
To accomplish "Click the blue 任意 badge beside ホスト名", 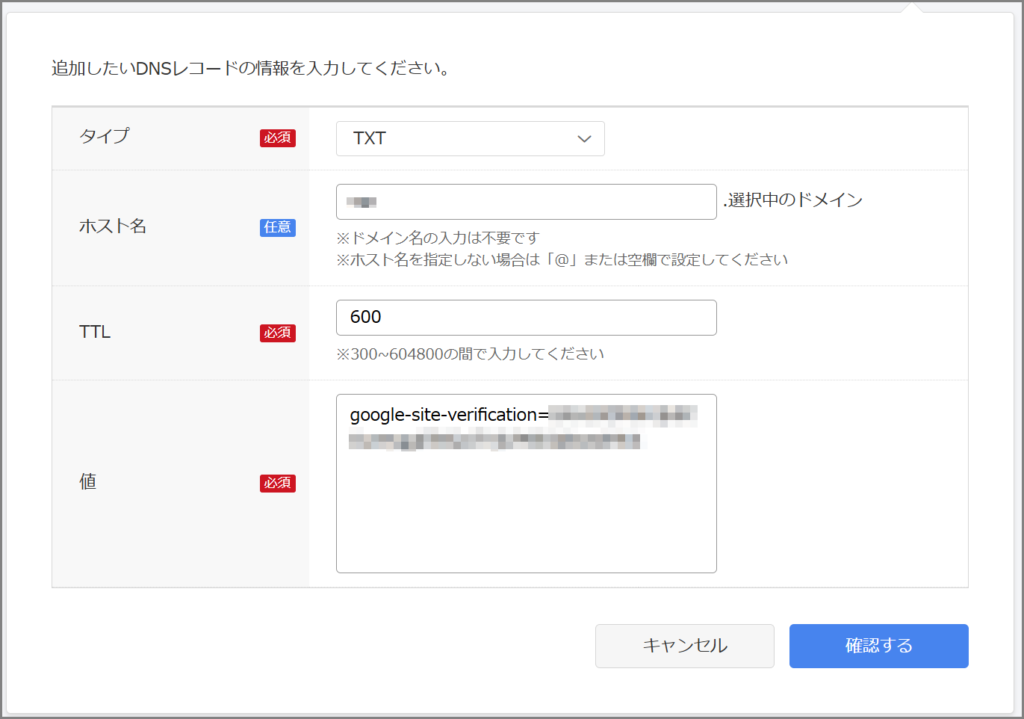I will (278, 227).
